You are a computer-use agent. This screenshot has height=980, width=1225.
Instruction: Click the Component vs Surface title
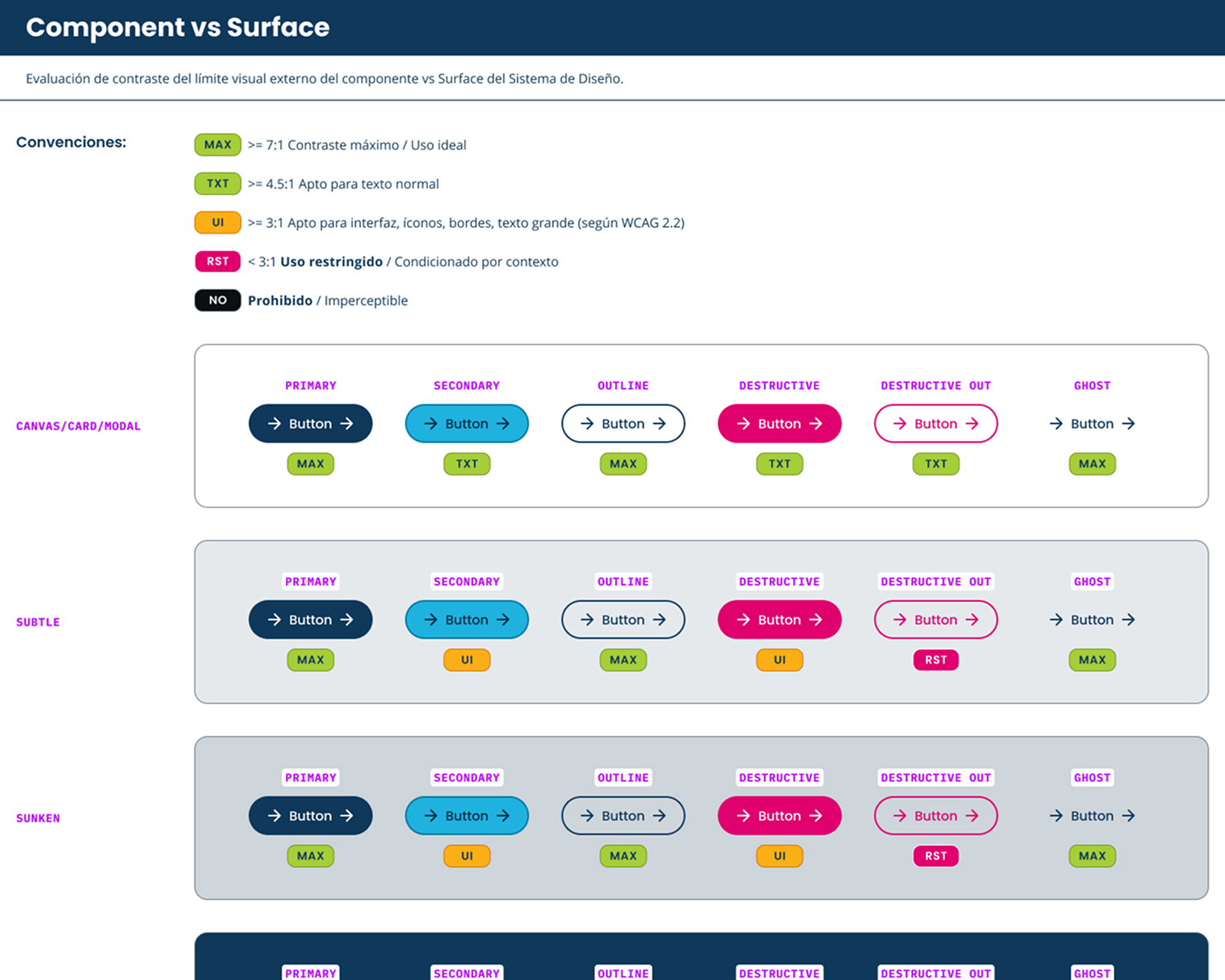[x=177, y=27]
